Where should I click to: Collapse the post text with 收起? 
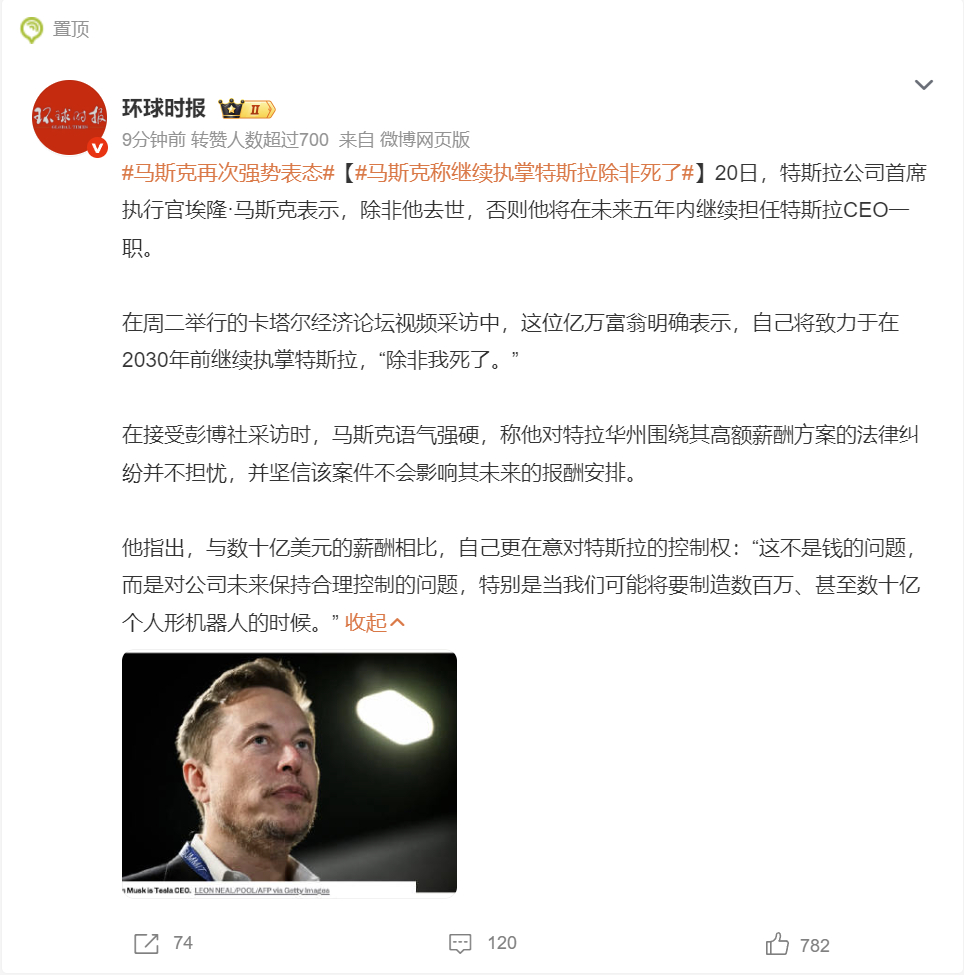[x=375, y=622]
